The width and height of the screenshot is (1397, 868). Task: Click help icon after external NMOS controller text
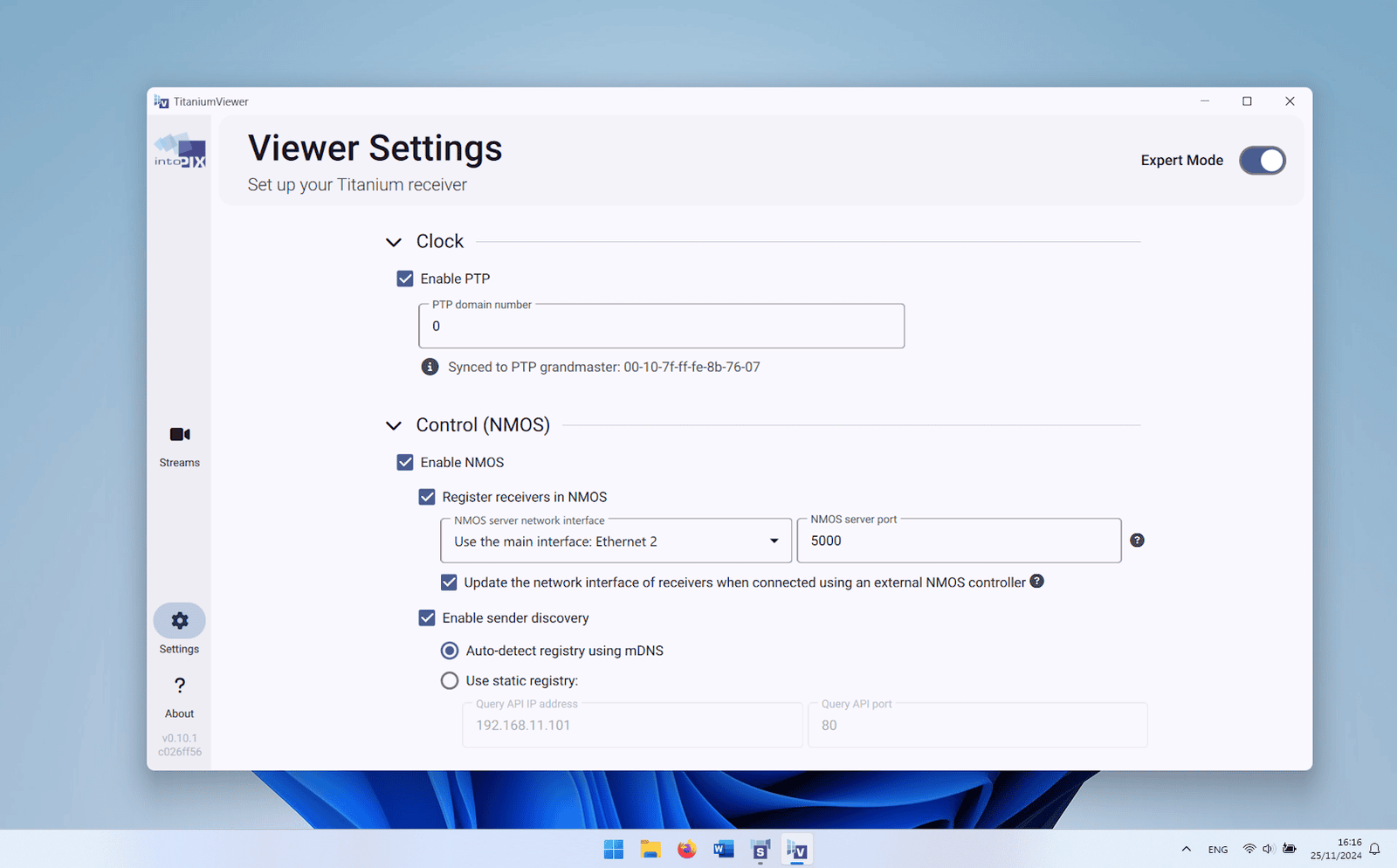point(1037,582)
